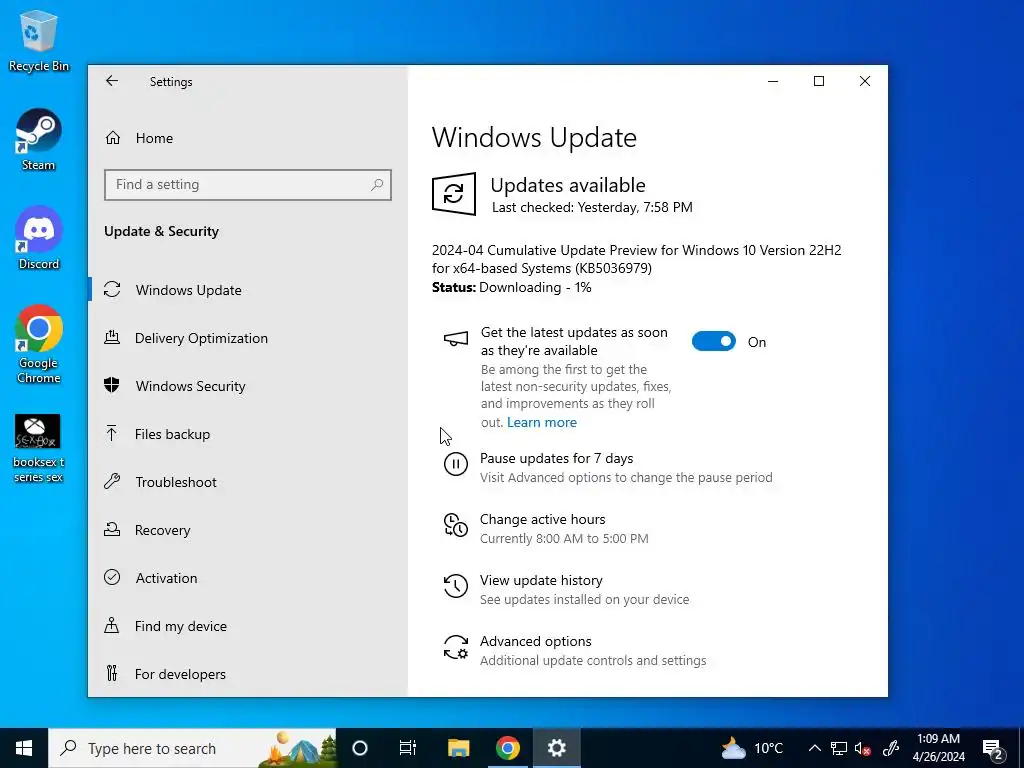Select the Windows Update sync icon in sidebar
Screen dimensions: 1024x768
coord(112,289)
